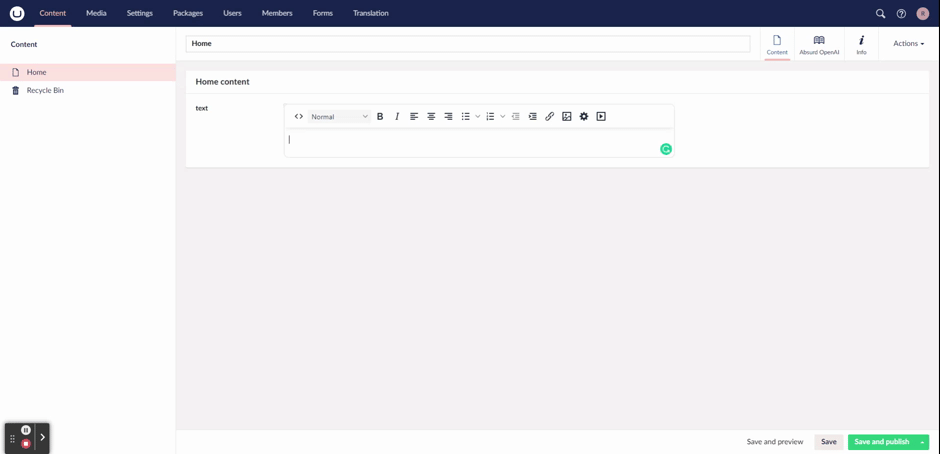
Task: Expand numbered list style options
Action: tap(502, 116)
